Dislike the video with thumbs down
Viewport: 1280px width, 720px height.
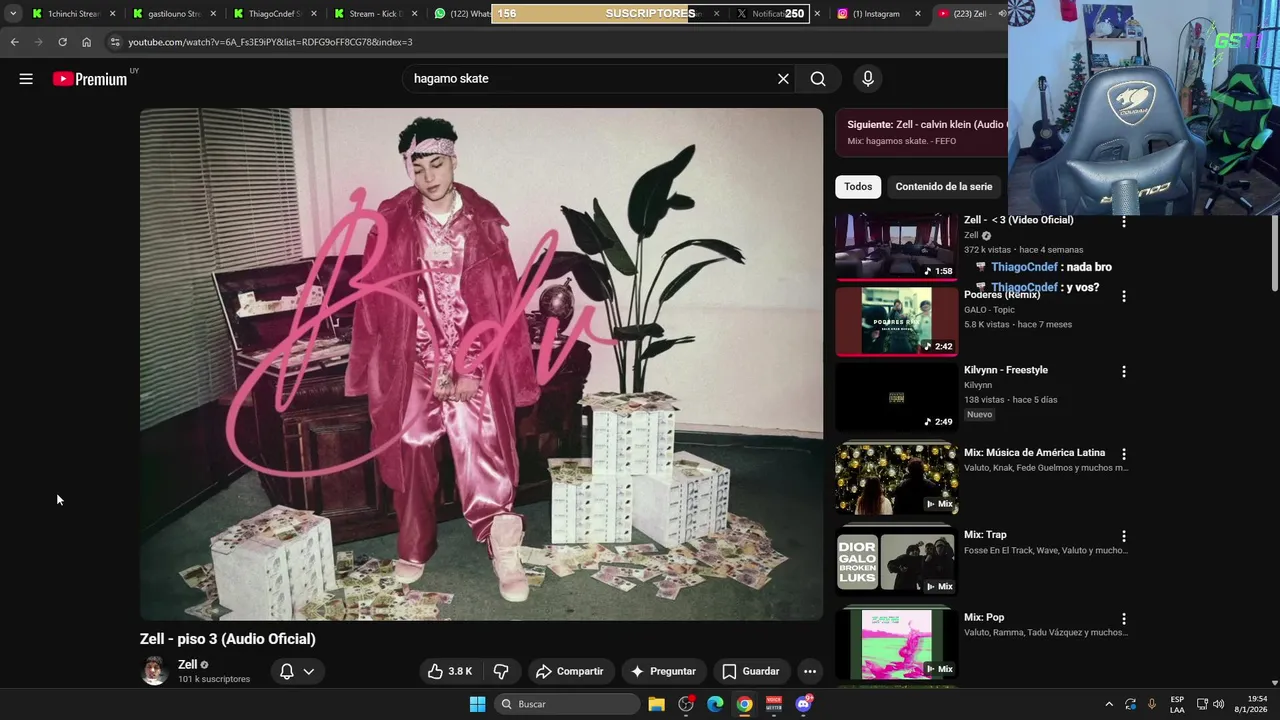(x=502, y=671)
